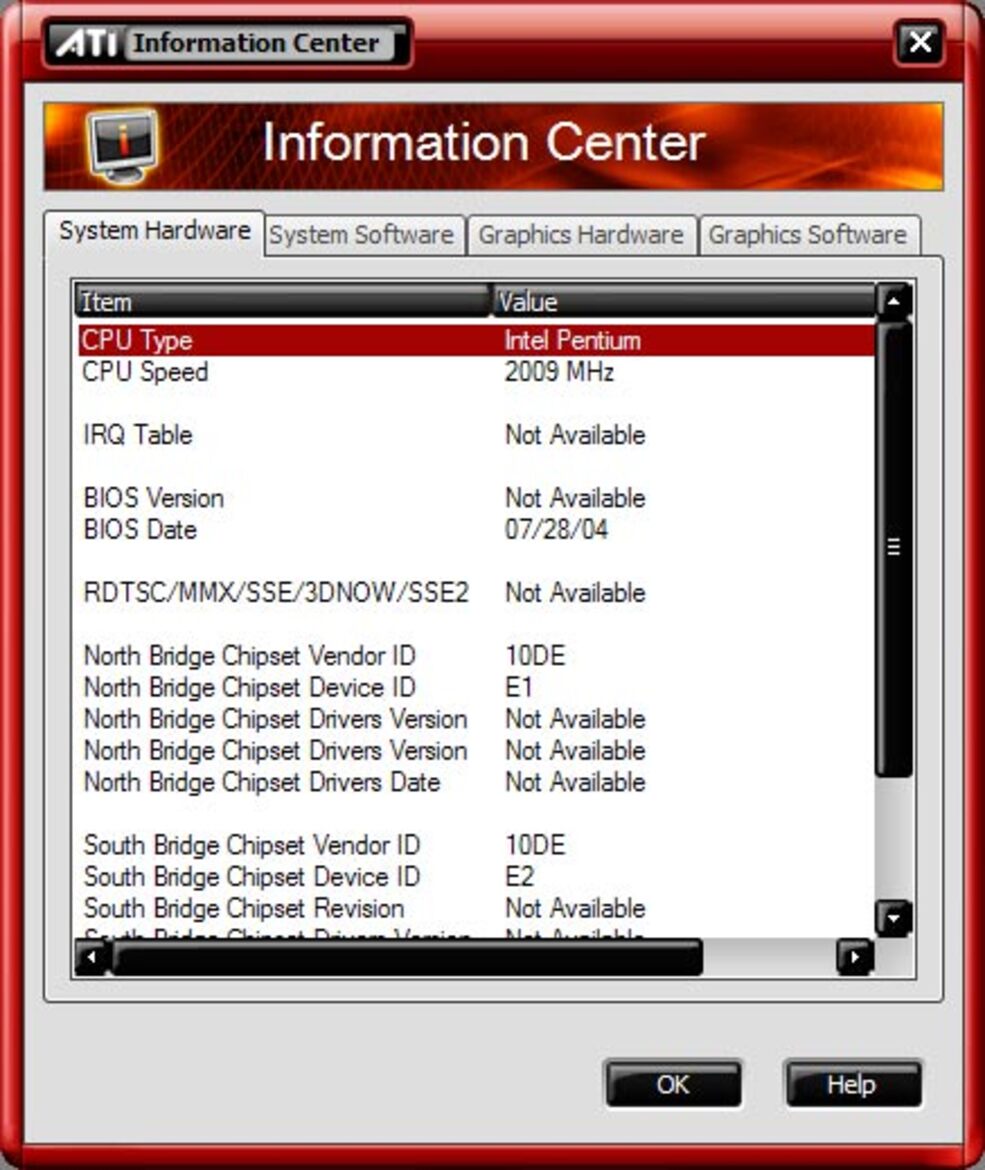
Task: Click the vertical scrollbar thumb
Action: (894, 548)
